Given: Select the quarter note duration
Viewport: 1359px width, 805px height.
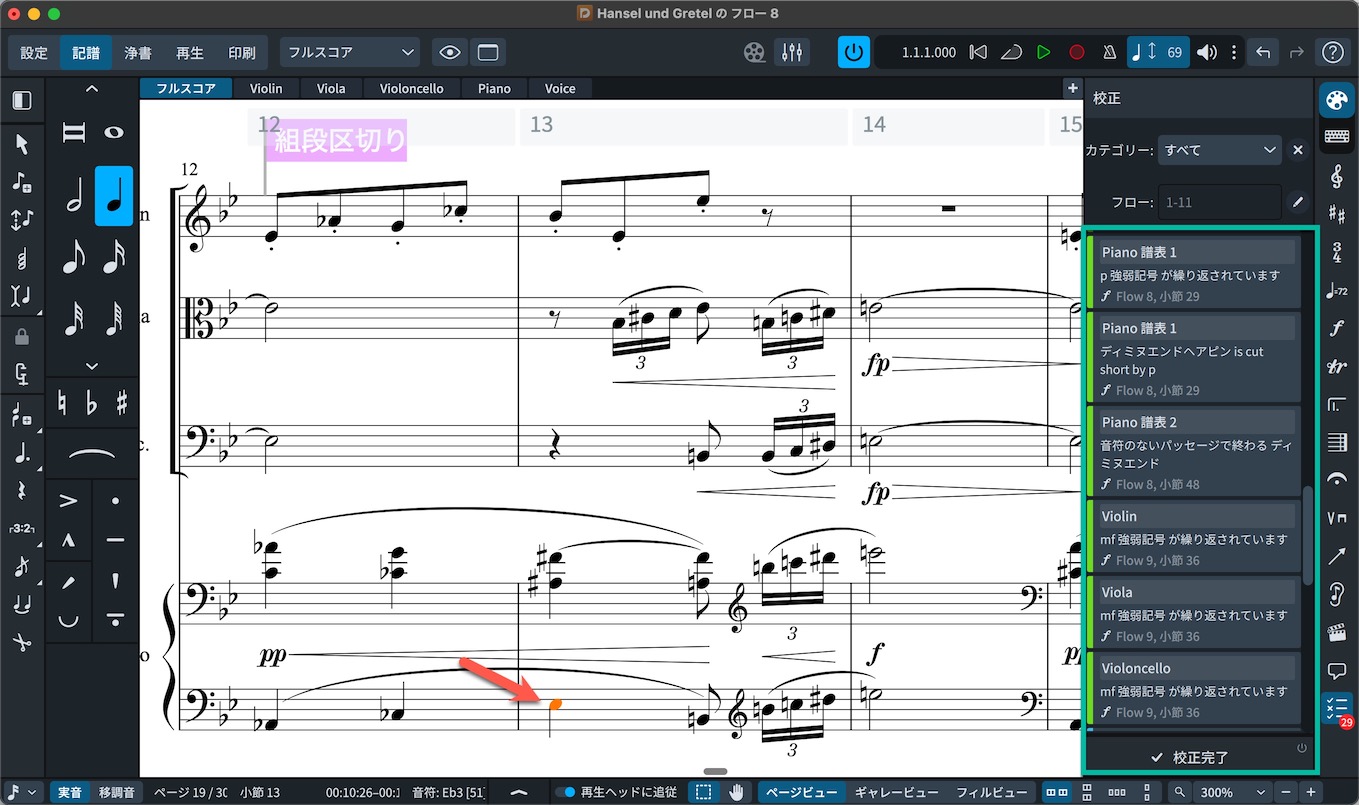Looking at the screenshot, I should pos(113,196).
